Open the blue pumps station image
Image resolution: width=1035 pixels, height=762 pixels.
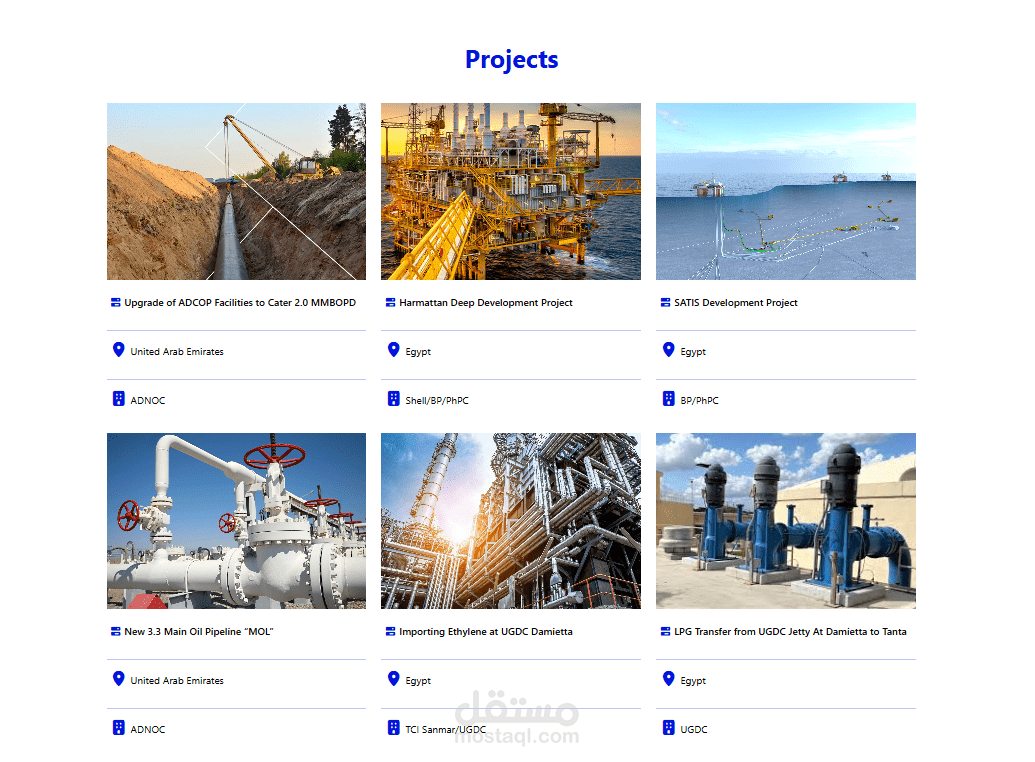785,521
